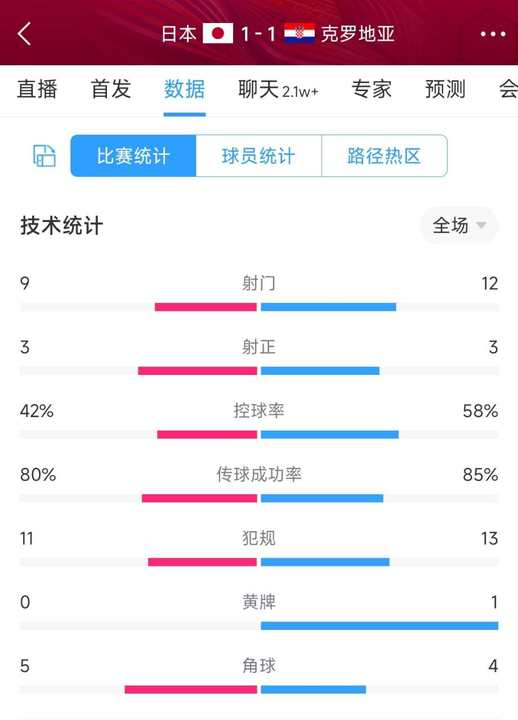Switch to the 球员统计 segment

click(x=259, y=156)
